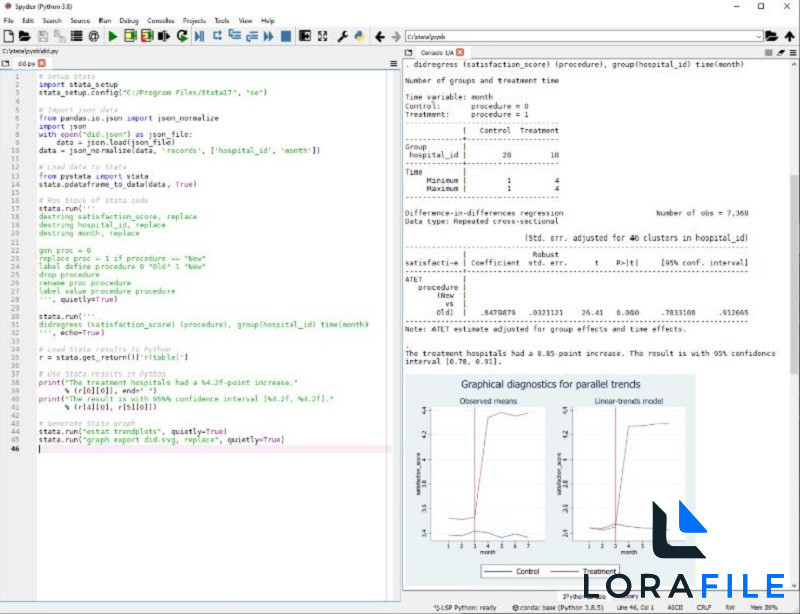Change to the parent directory up arrow

pos(789,37)
